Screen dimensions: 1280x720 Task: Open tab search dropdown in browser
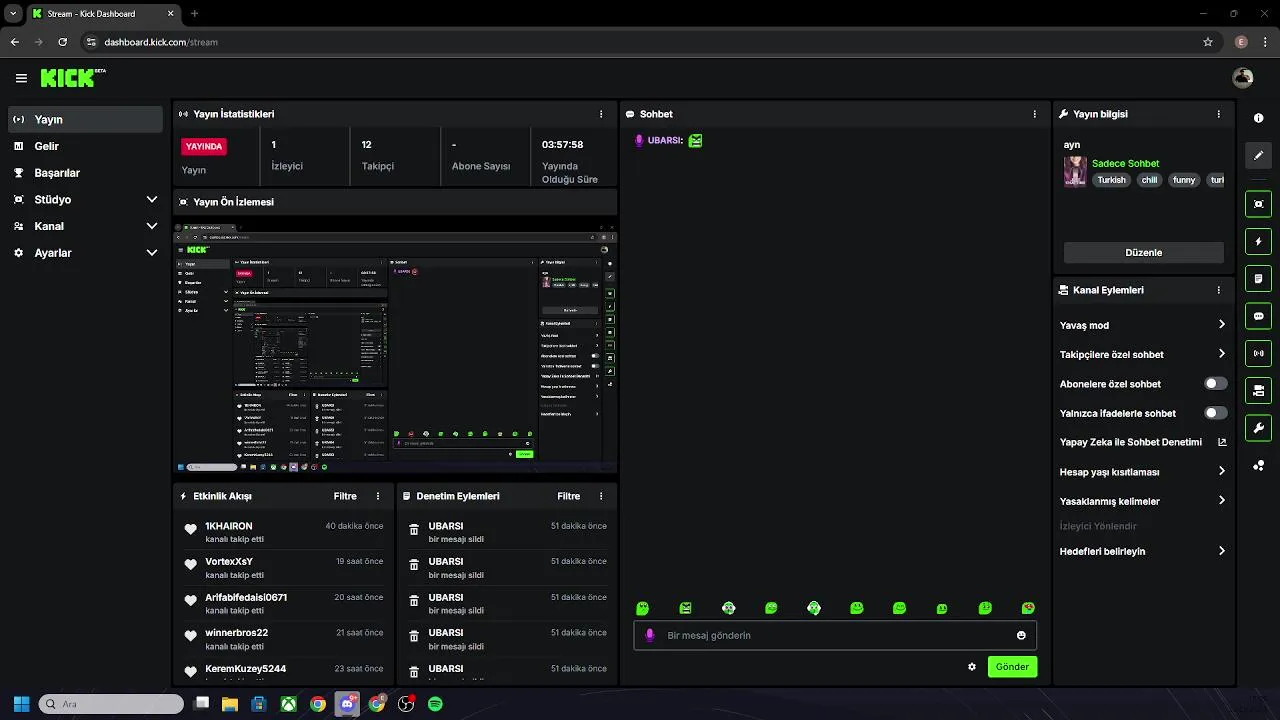[x=13, y=14]
